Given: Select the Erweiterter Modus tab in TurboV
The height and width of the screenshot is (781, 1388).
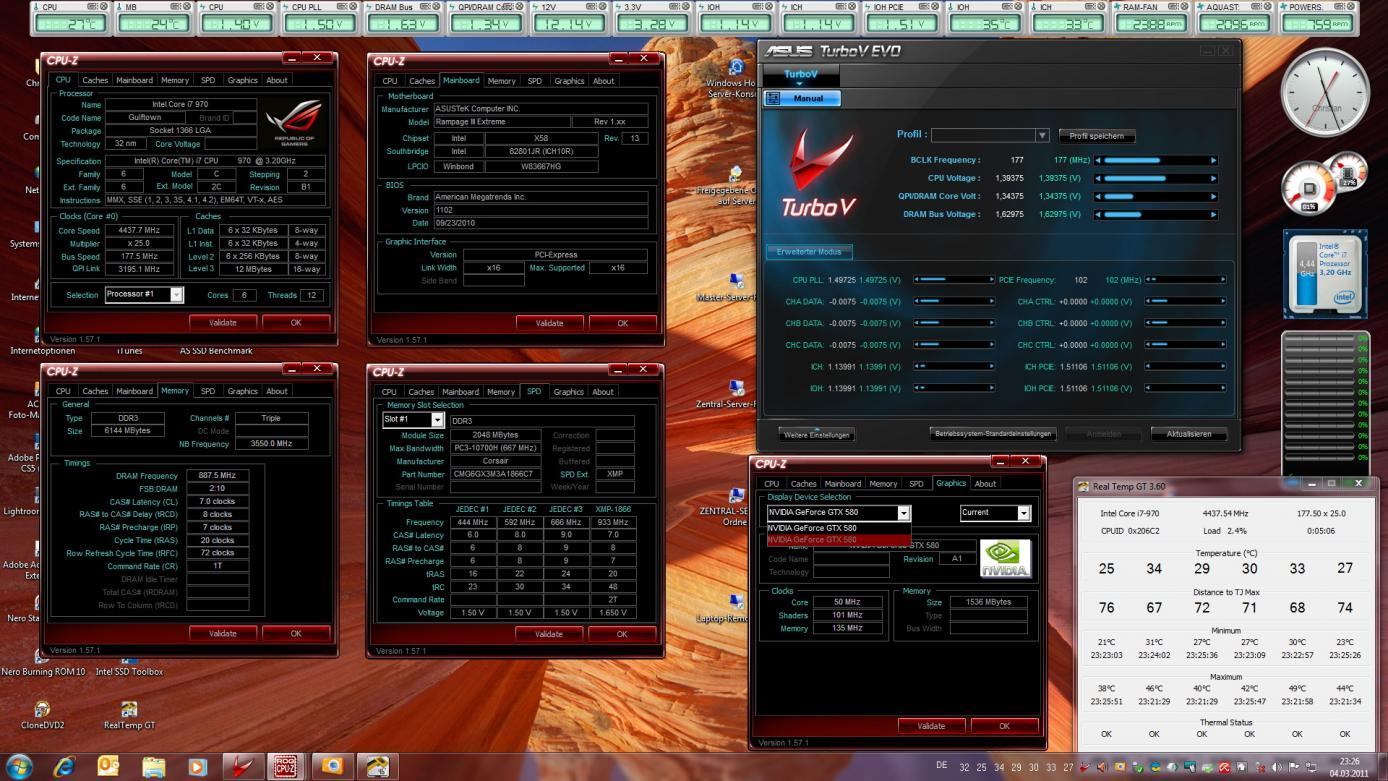Looking at the screenshot, I should tap(809, 252).
